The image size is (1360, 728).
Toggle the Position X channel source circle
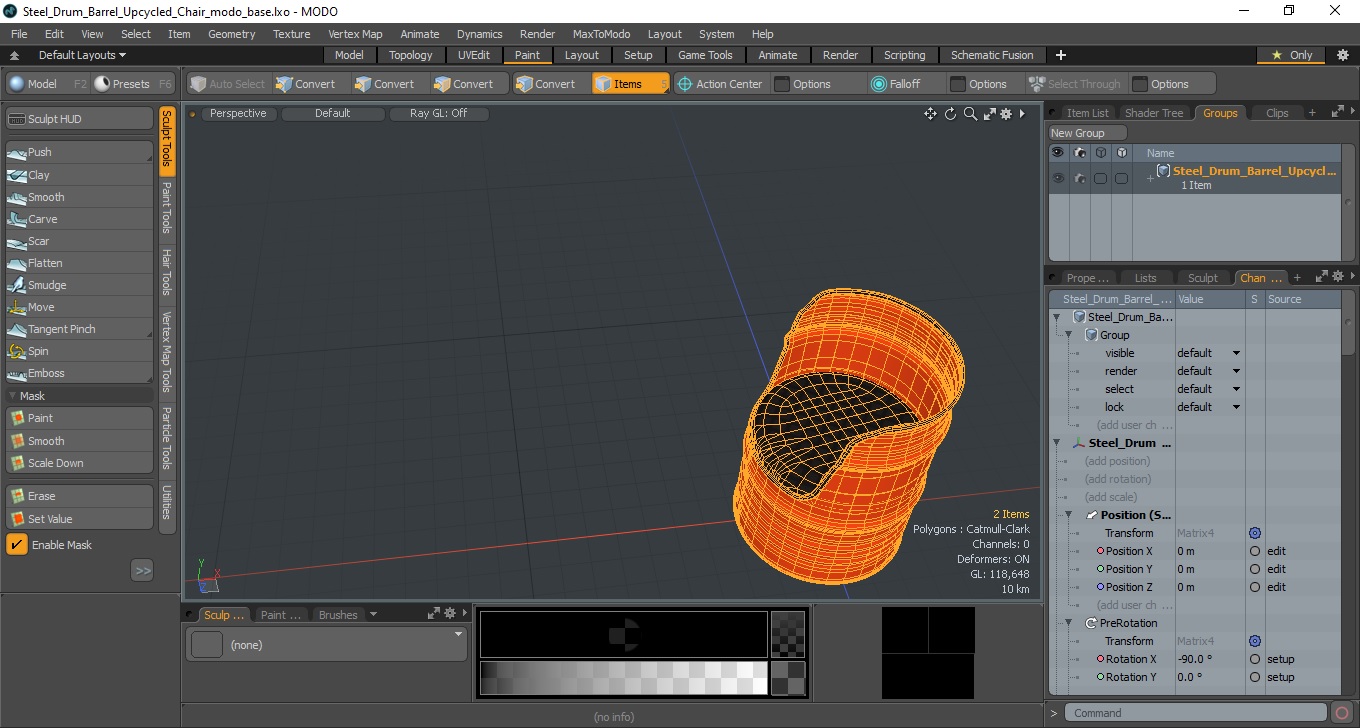coord(1255,551)
